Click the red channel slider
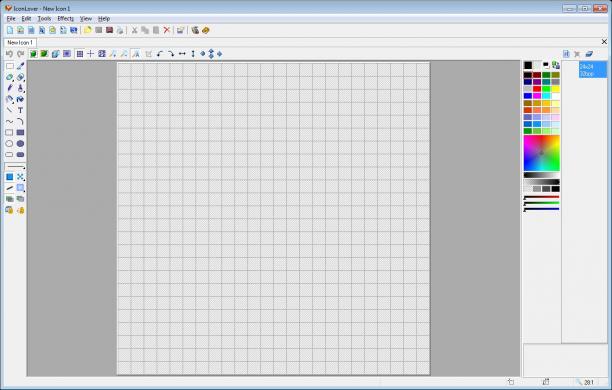This screenshot has height=390, width=612. [x=541, y=197]
